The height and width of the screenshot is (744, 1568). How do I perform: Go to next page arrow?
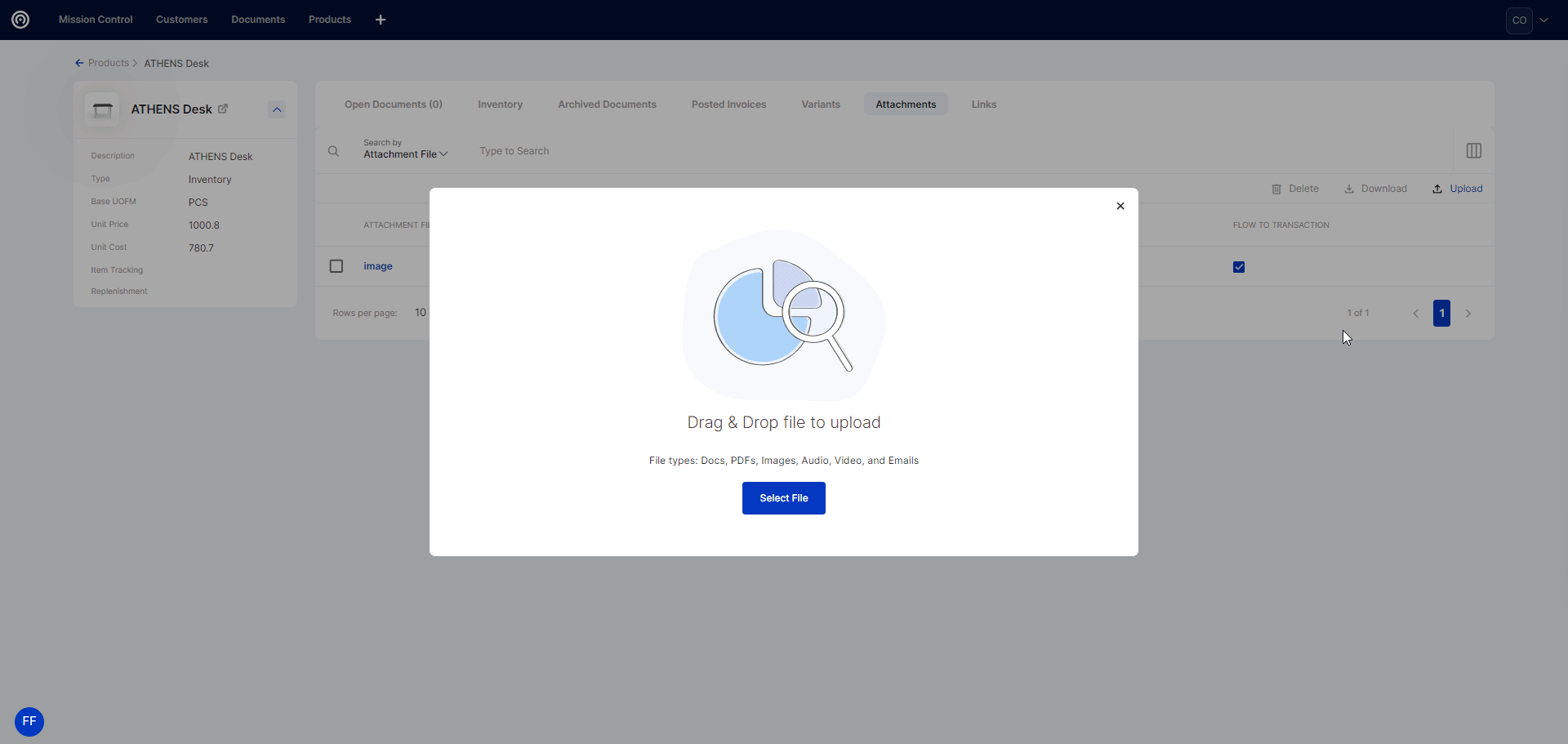tap(1468, 314)
